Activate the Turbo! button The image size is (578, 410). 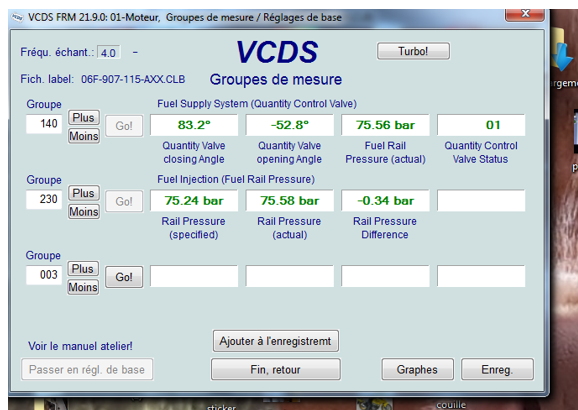[413, 51]
